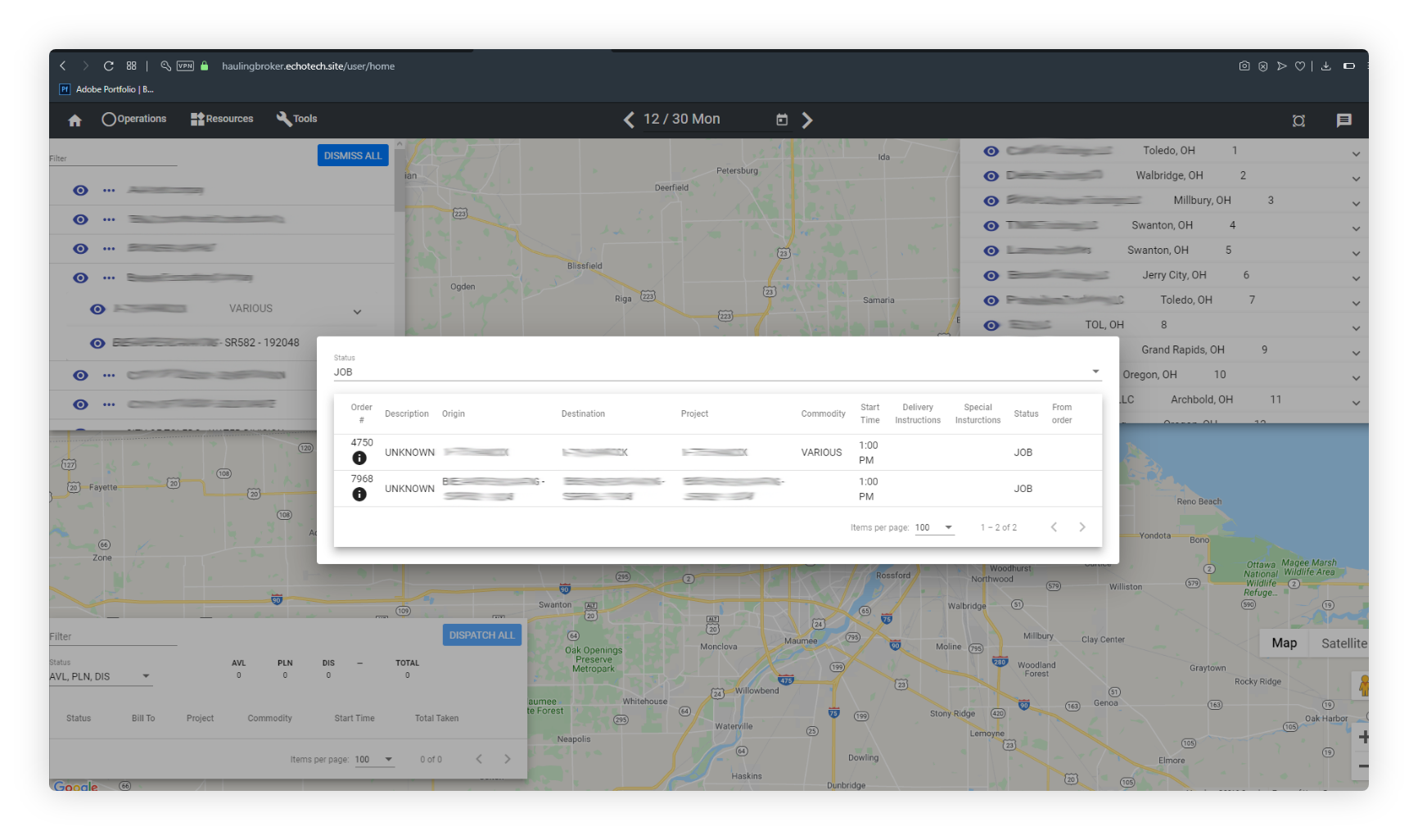Image resolution: width=1418 pixels, height=840 pixels.
Task: Toggle eye icon on Millbury, OH row
Action: coord(991,201)
